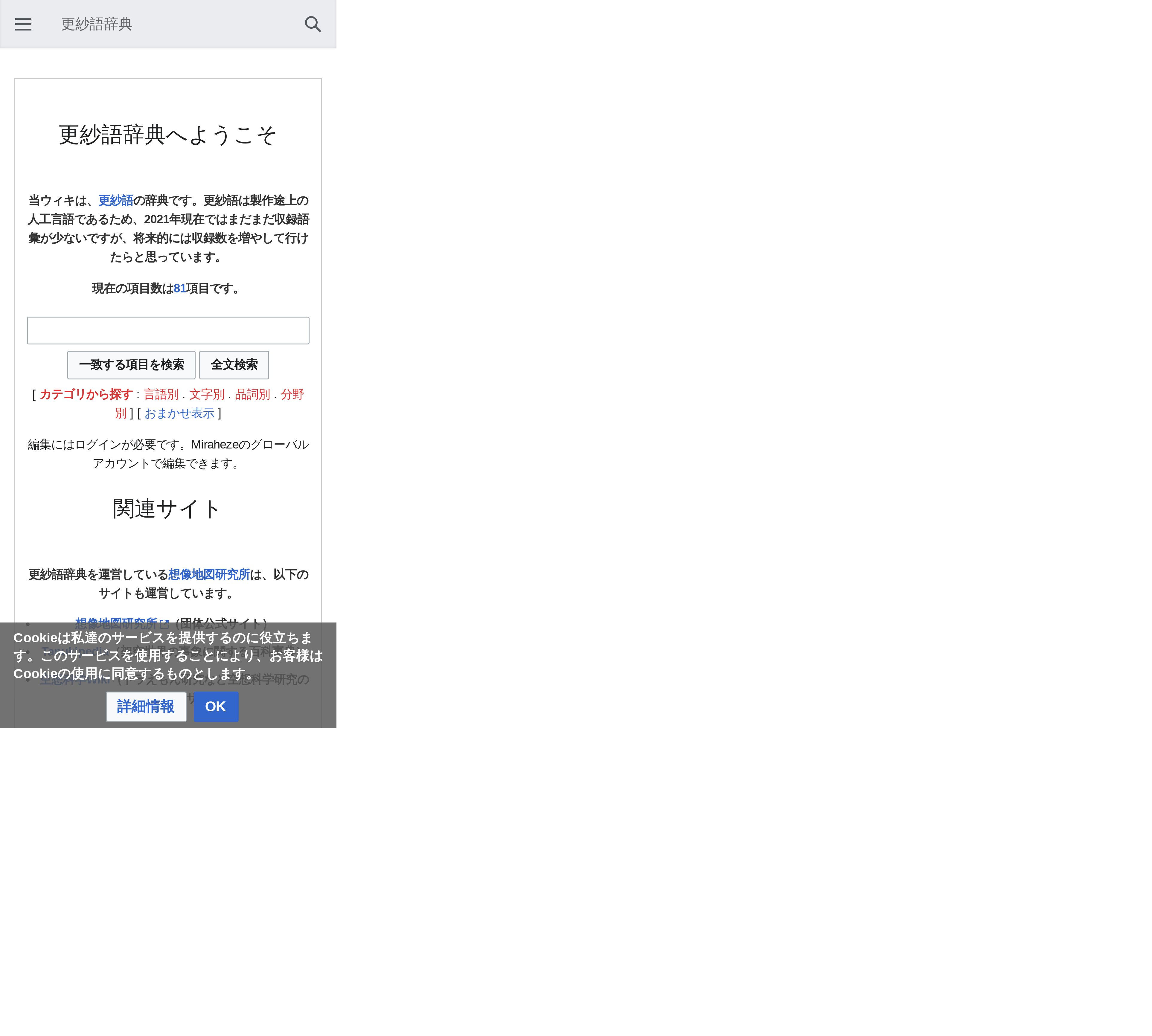Click the 更紗語辞典へようこそ heading
This screenshot has height=1036, width=1152.
[168, 135]
